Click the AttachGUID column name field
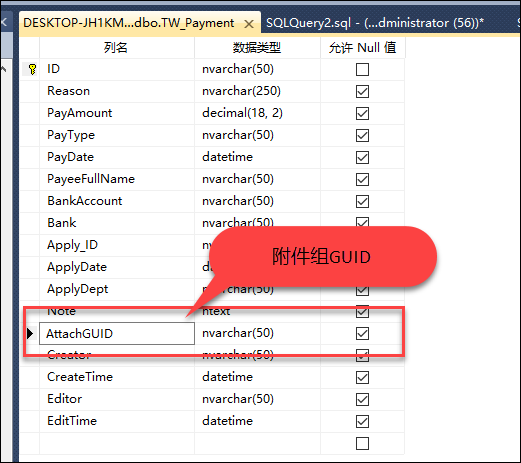 [117, 333]
